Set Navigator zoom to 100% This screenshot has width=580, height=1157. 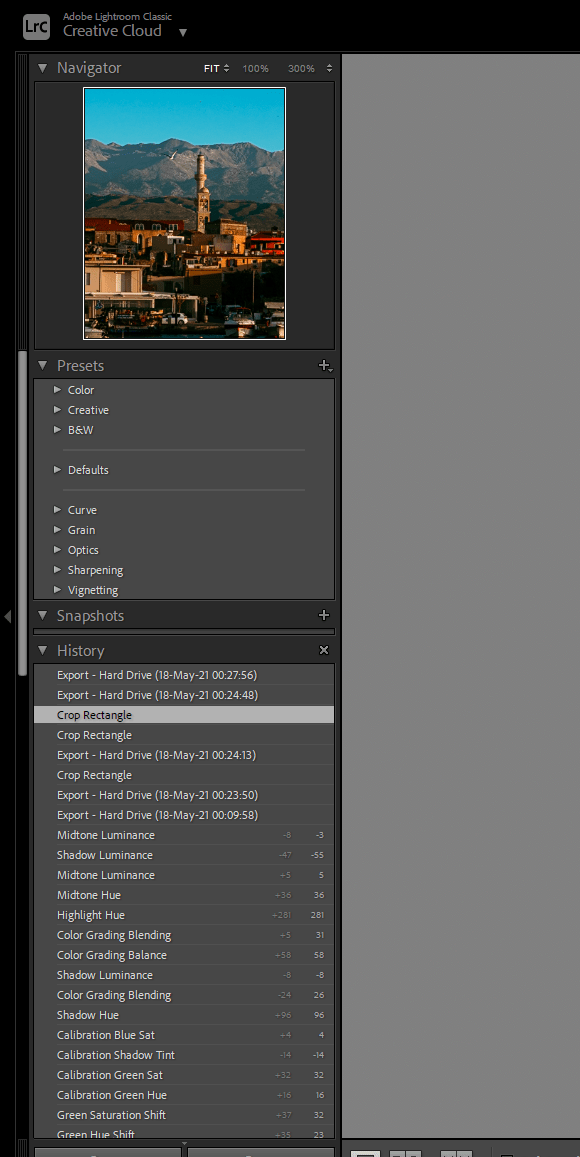tap(255, 68)
